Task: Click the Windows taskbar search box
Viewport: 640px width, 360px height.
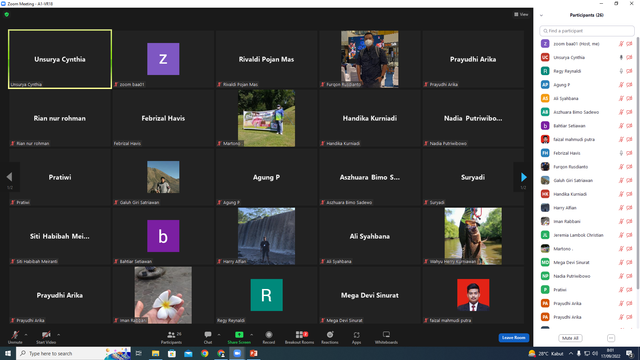Action: click(73, 353)
